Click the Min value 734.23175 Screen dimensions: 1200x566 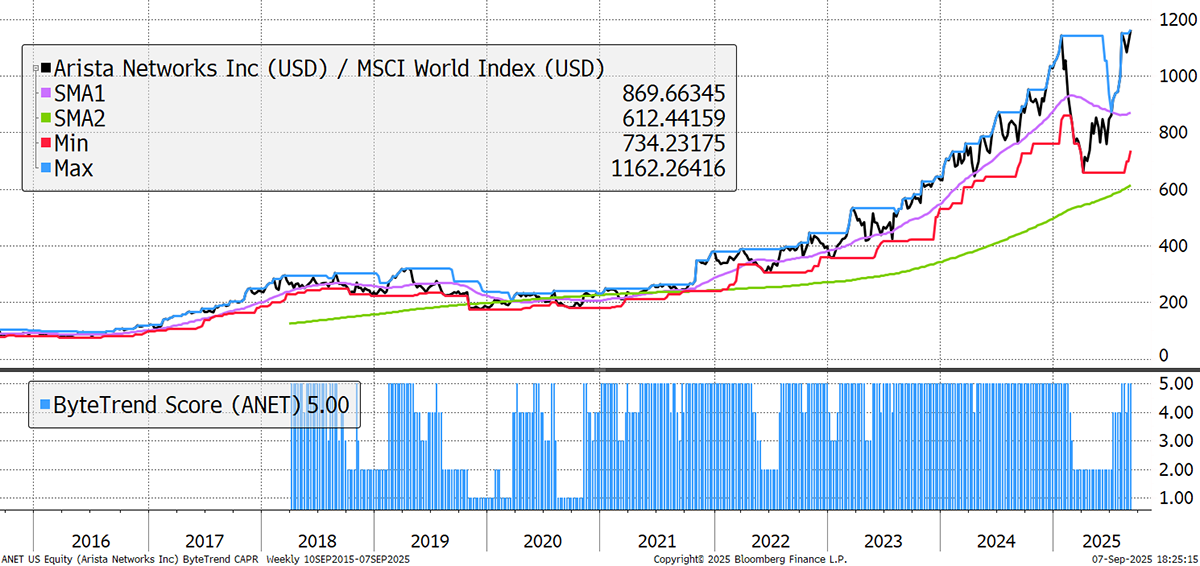point(675,144)
